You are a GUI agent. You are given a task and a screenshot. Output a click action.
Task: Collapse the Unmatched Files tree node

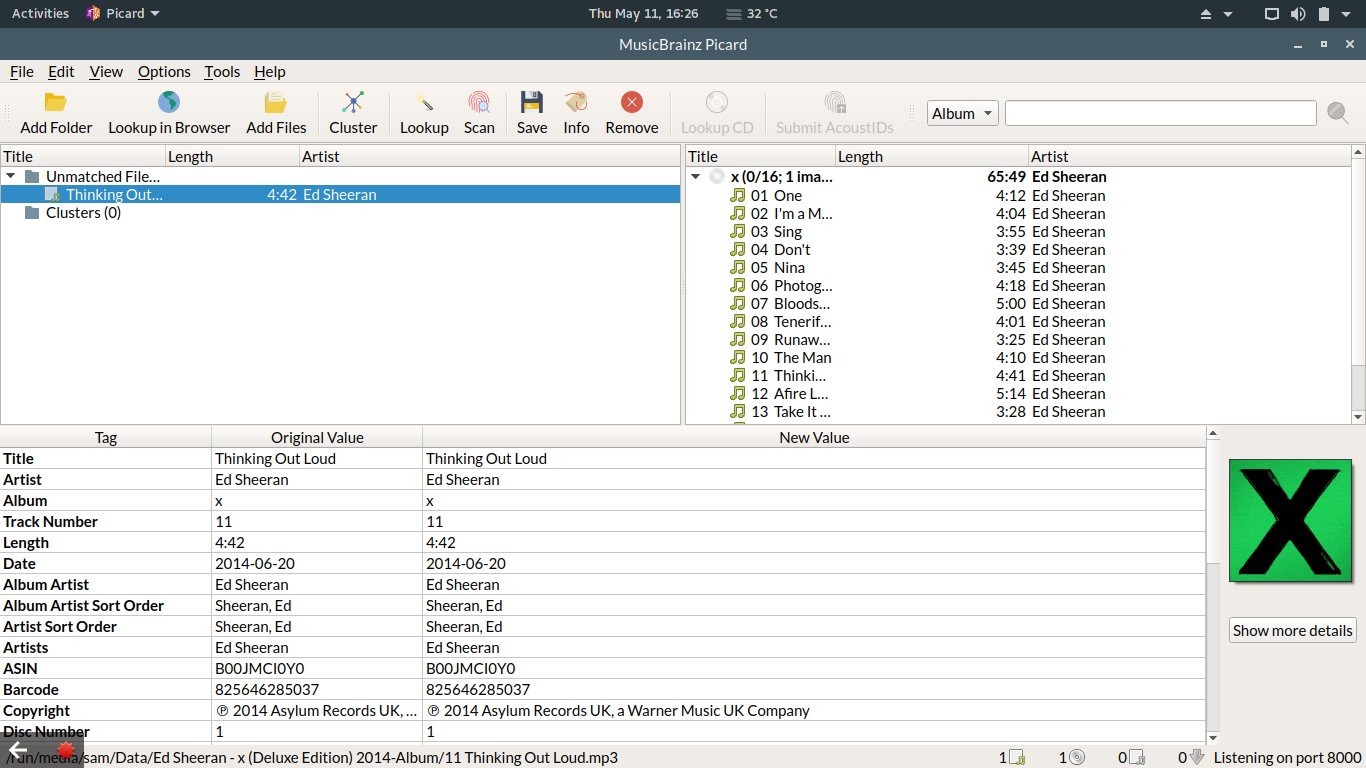click(11, 177)
